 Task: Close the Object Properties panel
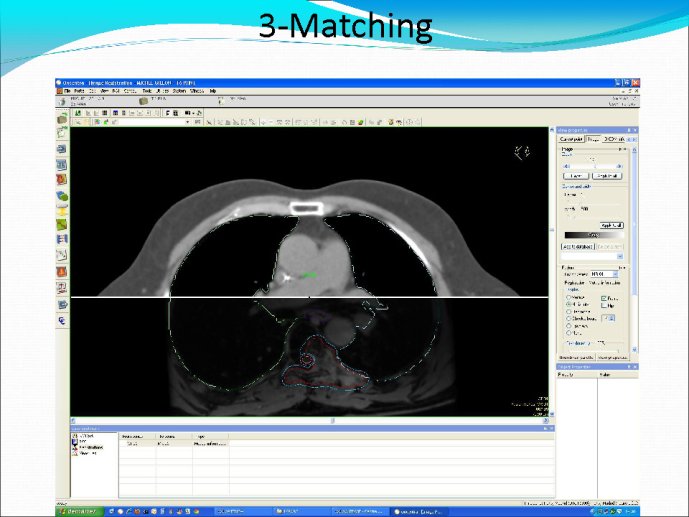[635, 367]
